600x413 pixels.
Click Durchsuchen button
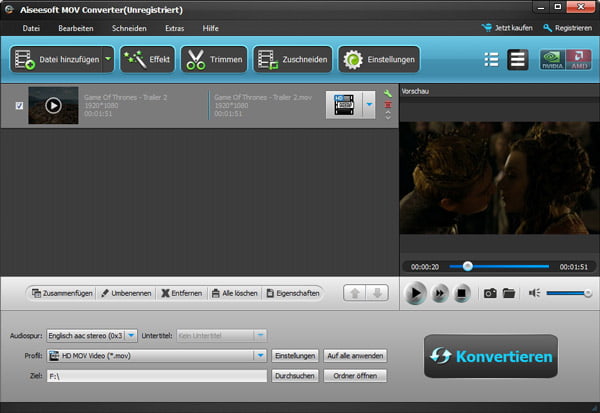point(295,376)
